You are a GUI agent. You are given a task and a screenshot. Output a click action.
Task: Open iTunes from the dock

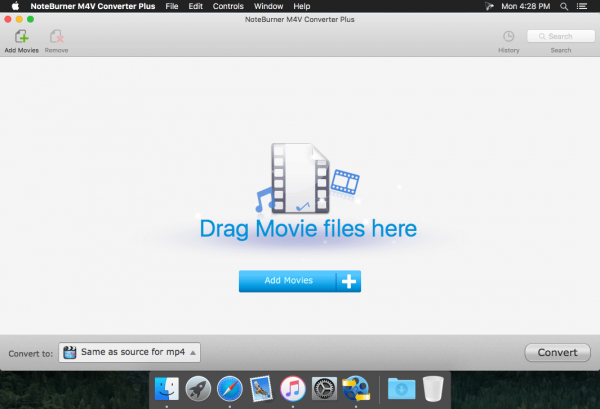(x=293, y=389)
